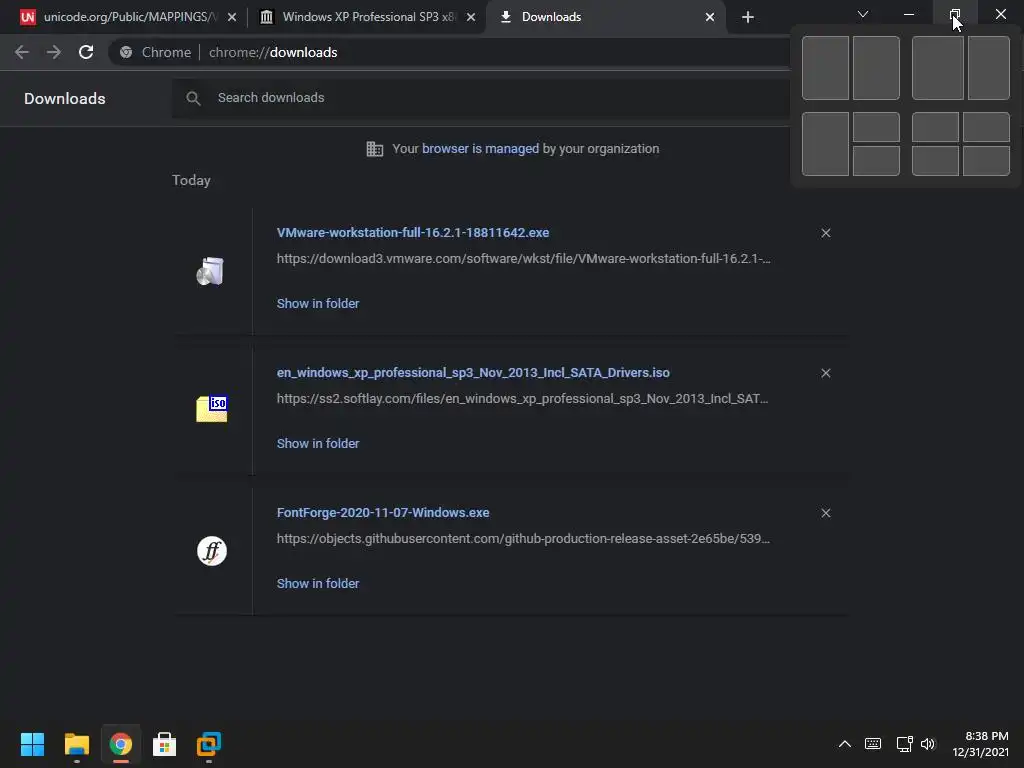Click the FontForge ff icon
Viewport: 1024px width, 768px height.
[x=212, y=551]
